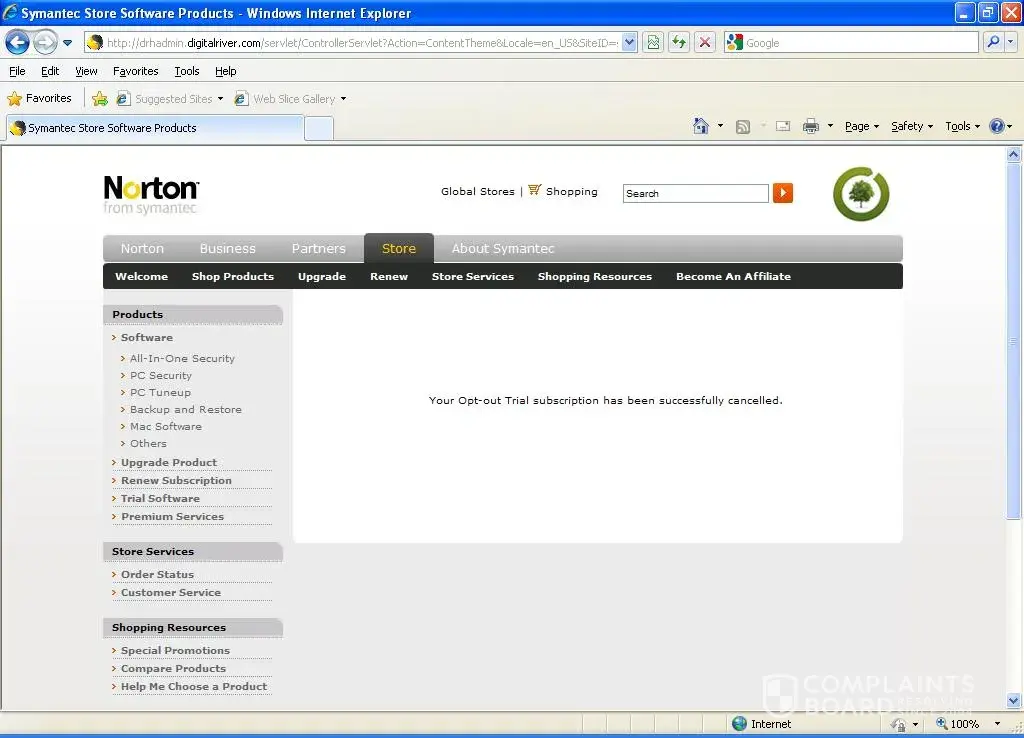Viewport: 1024px width, 738px height.
Task: Click the orange search go arrow
Action: click(x=783, y=193)
